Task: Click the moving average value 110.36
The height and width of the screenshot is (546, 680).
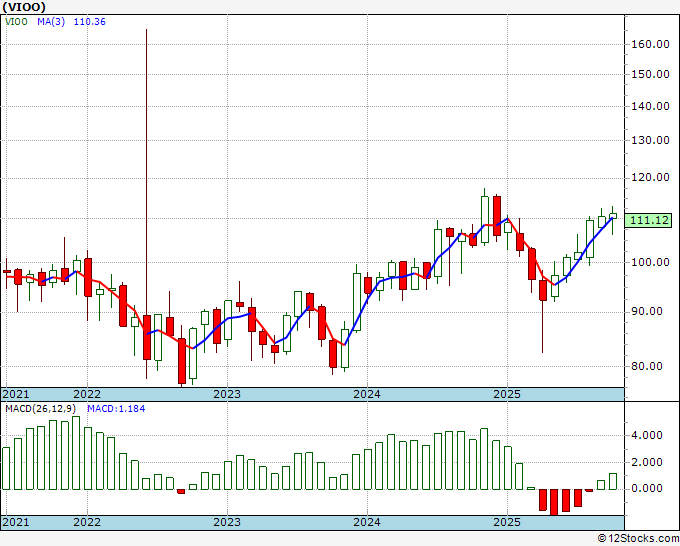Action: [89, 22]
